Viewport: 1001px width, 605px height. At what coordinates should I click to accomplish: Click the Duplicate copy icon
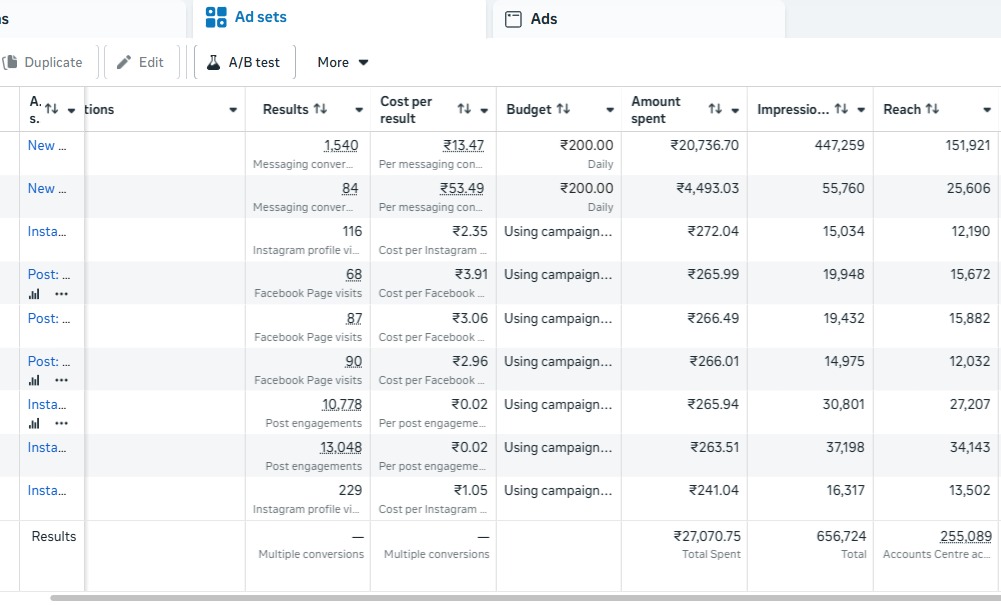[11, 62]
